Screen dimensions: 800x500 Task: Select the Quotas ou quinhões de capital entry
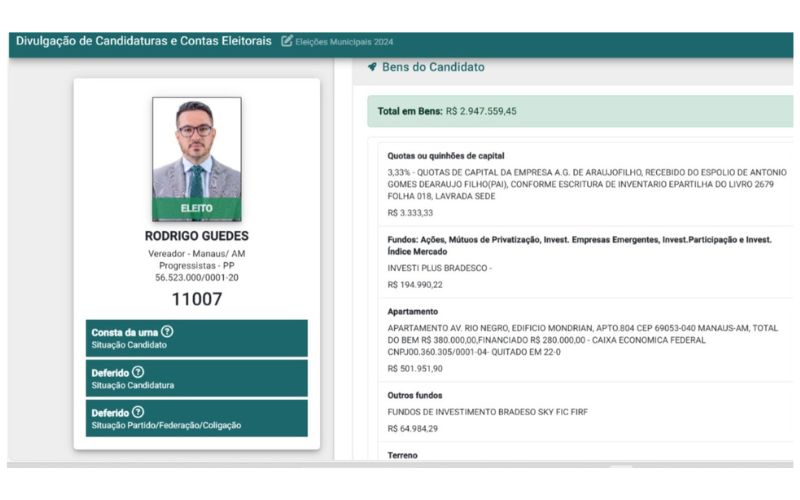tap(586, 184)
